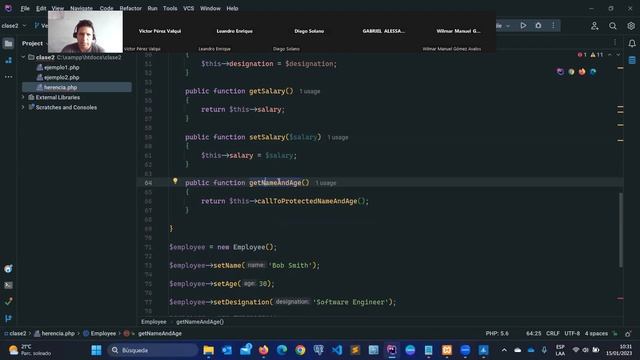Click the taskbar Búsqueda search box
This screenshot has height=360, width=640.
tap(153, 350)
